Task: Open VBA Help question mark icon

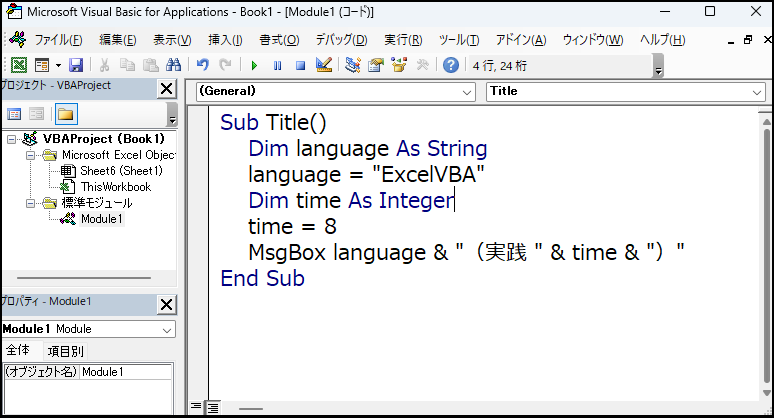Action: (x=451, y=65)
